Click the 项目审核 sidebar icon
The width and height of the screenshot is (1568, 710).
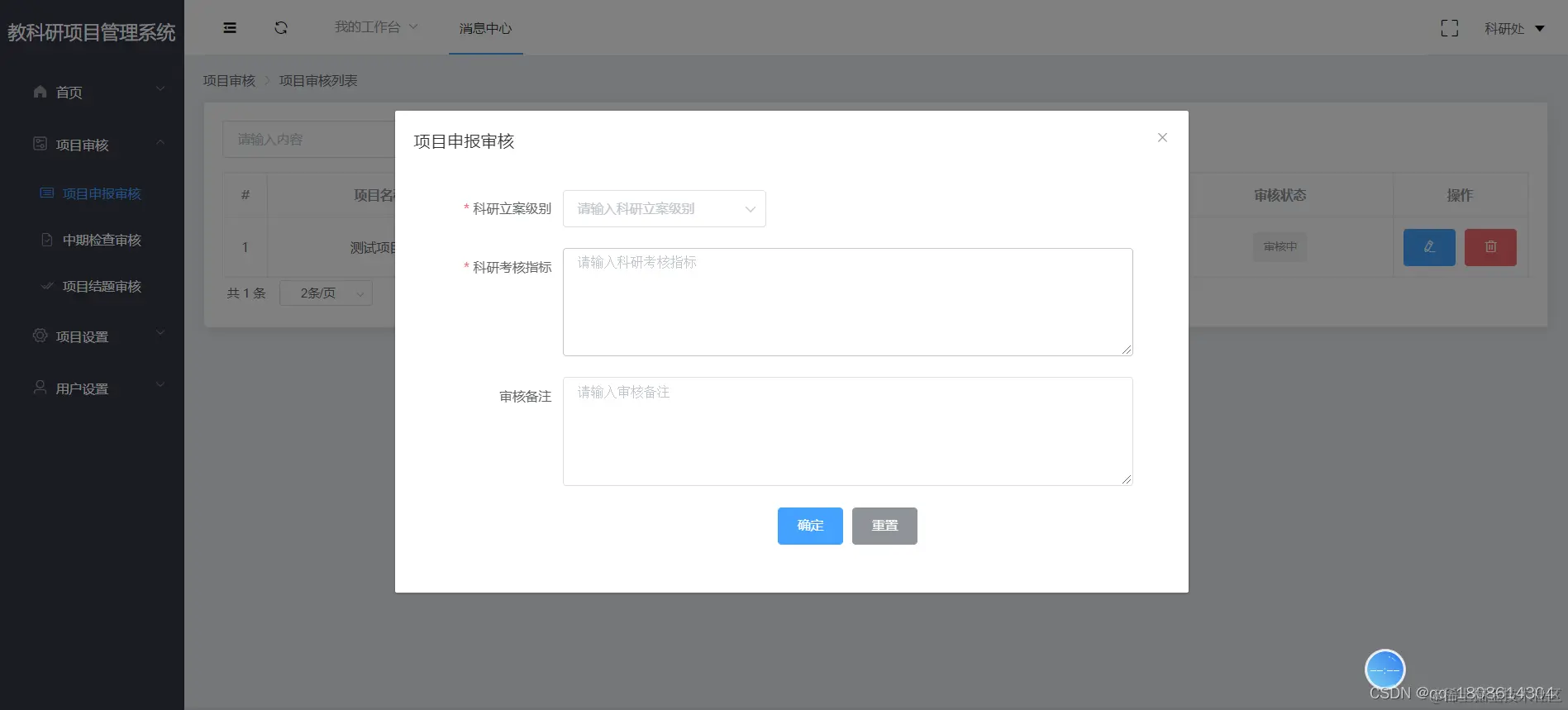click(40, 144)
